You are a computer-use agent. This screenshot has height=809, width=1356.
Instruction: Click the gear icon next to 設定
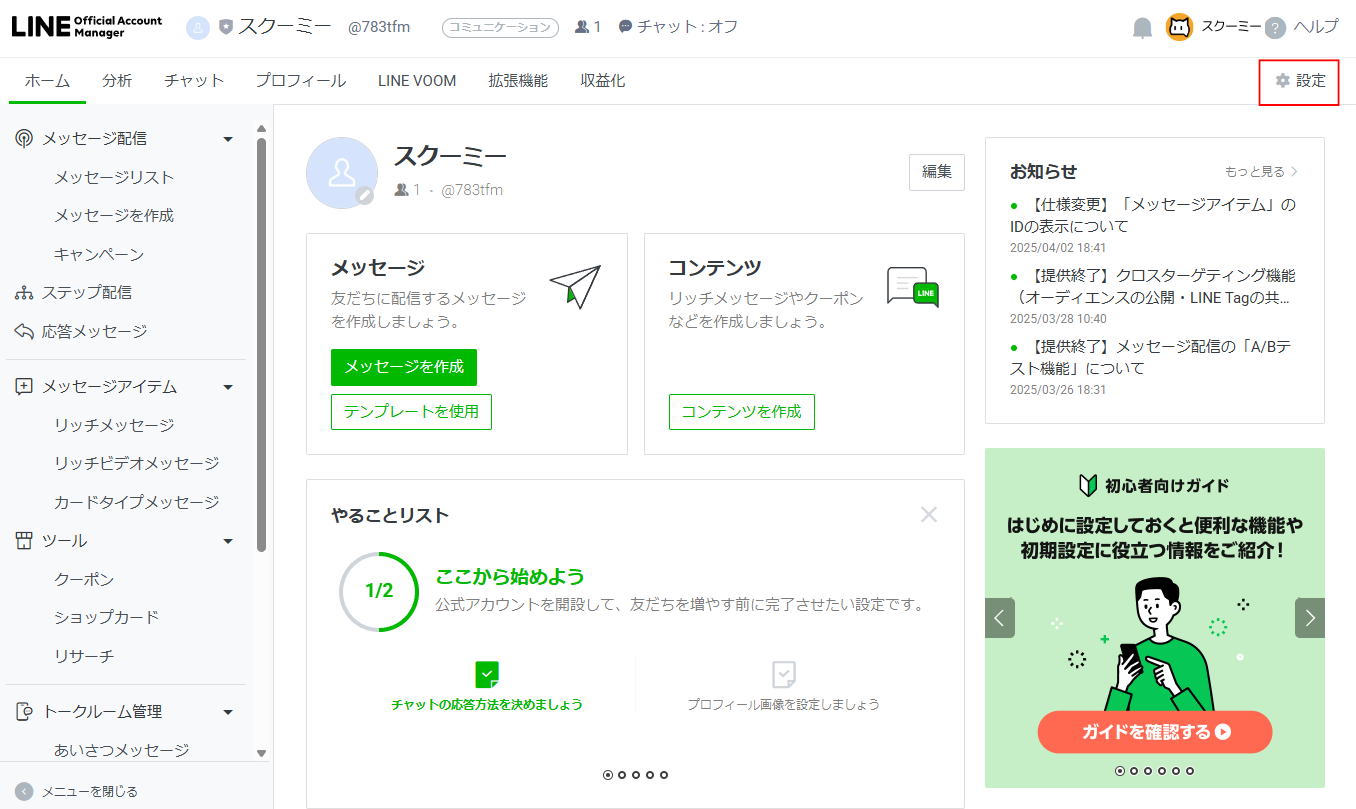(1282, 81)
